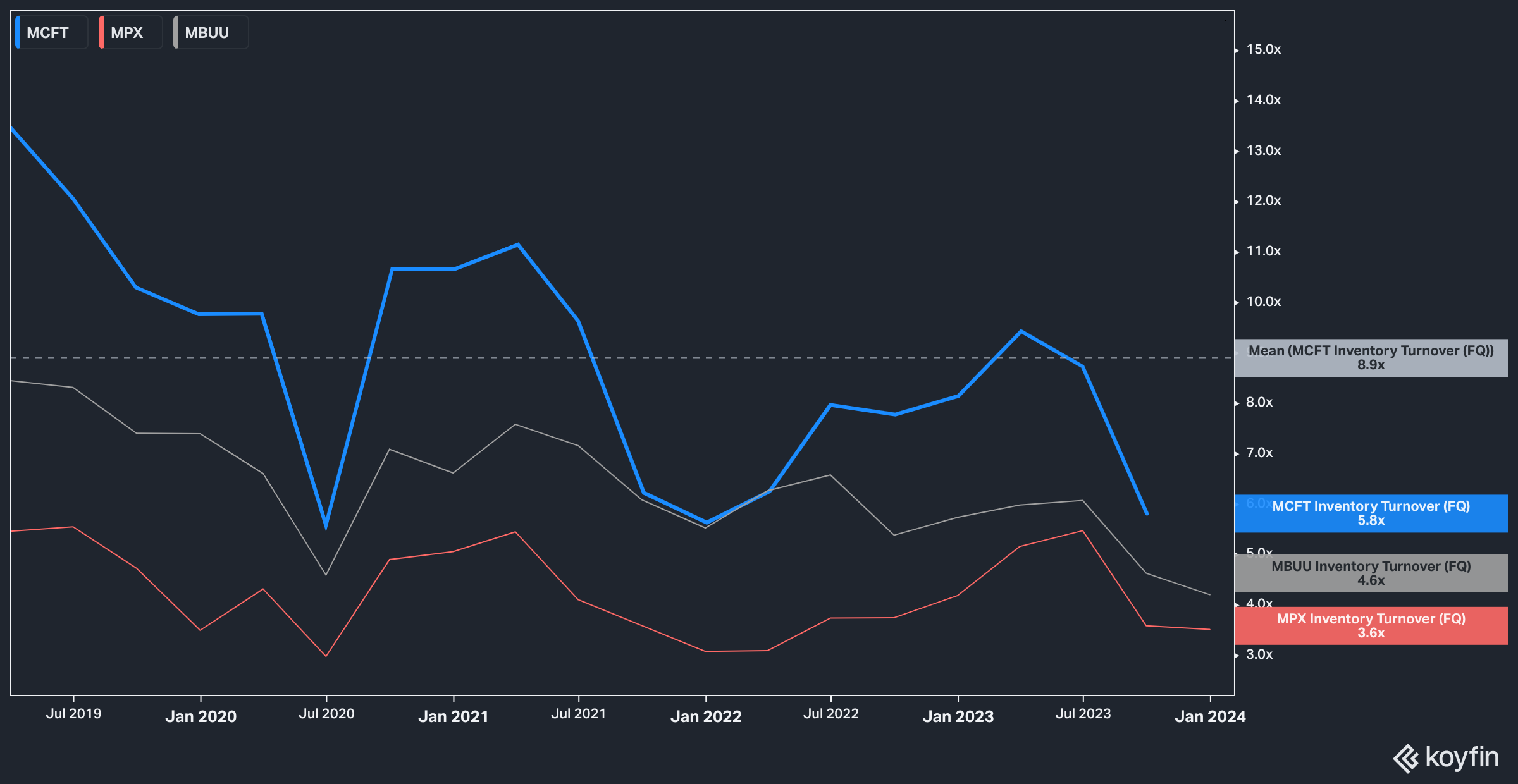The width and height of the screenshot is (1518, 784).
Task: Select the MCFT Inventory Turnover 5.8x label
Action: [x=1371, y=513]
